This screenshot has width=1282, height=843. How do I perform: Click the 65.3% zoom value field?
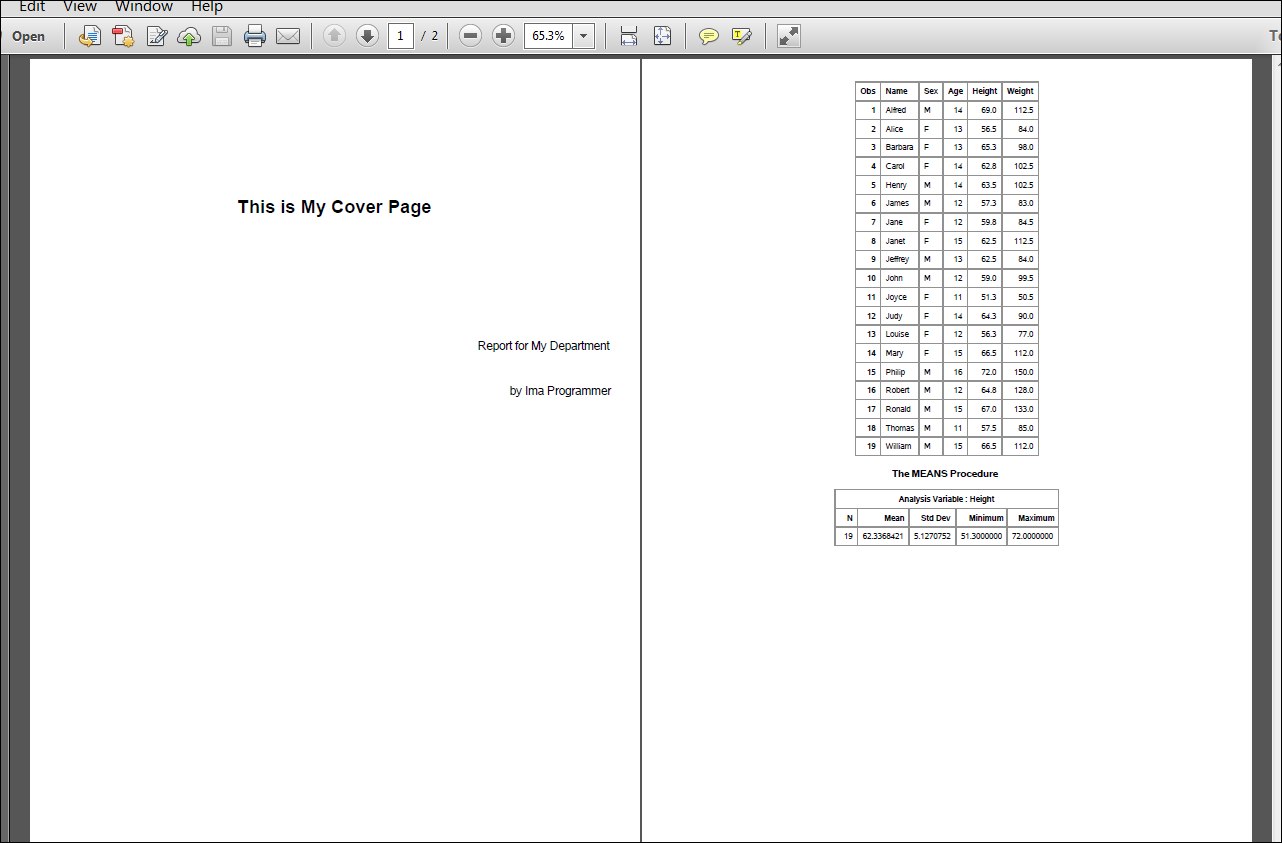pos(548,36)
